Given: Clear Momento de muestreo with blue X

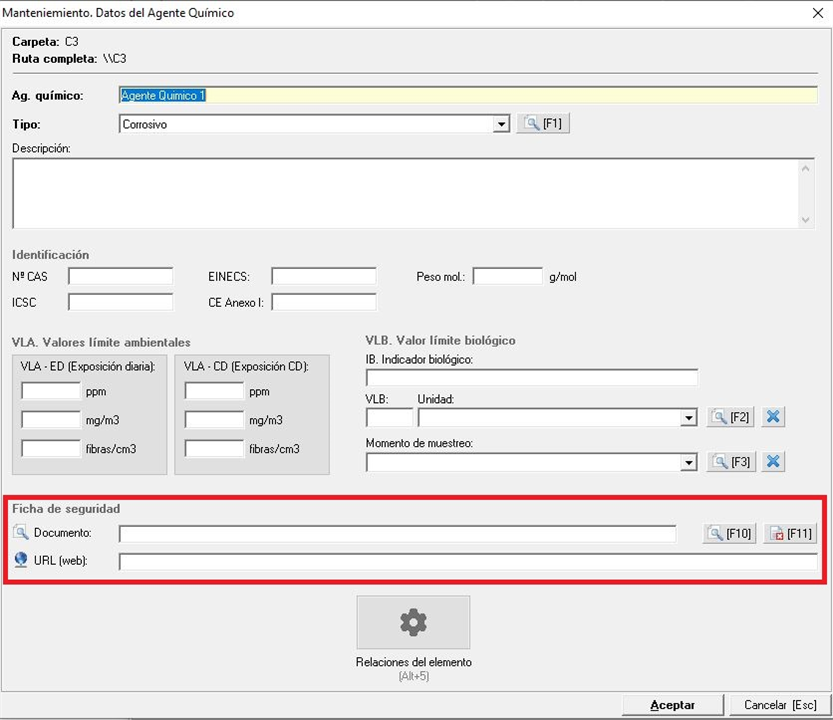Looking at the screenshot, I should (772, 462).
